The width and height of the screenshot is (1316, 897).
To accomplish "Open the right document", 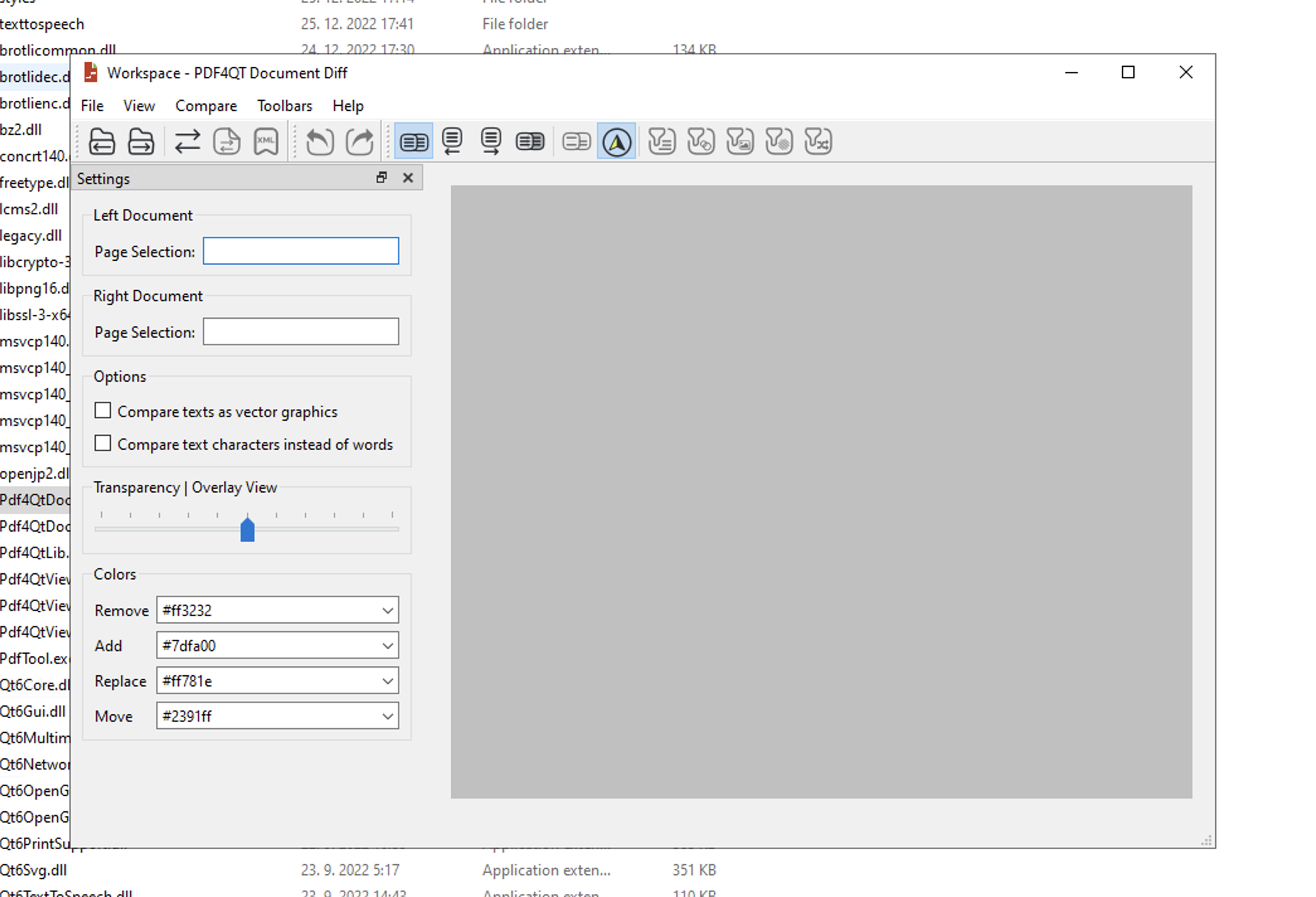I will (141, 141).
